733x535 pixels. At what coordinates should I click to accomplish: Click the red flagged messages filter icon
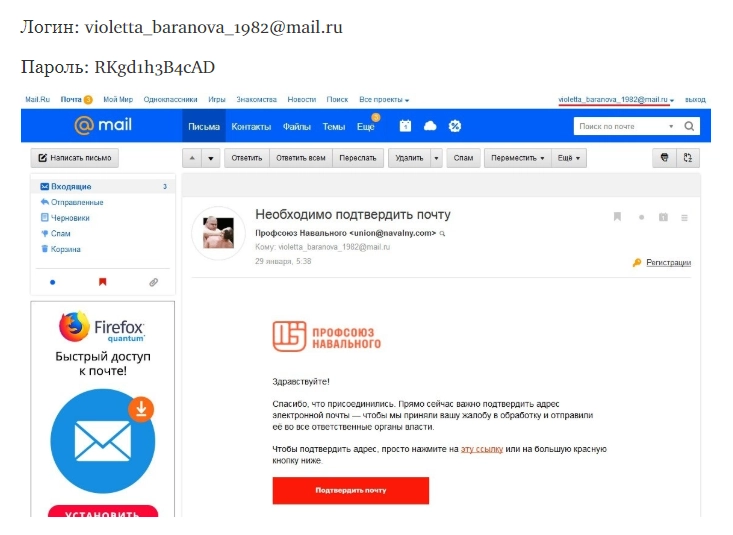click(x=102, y=282)
